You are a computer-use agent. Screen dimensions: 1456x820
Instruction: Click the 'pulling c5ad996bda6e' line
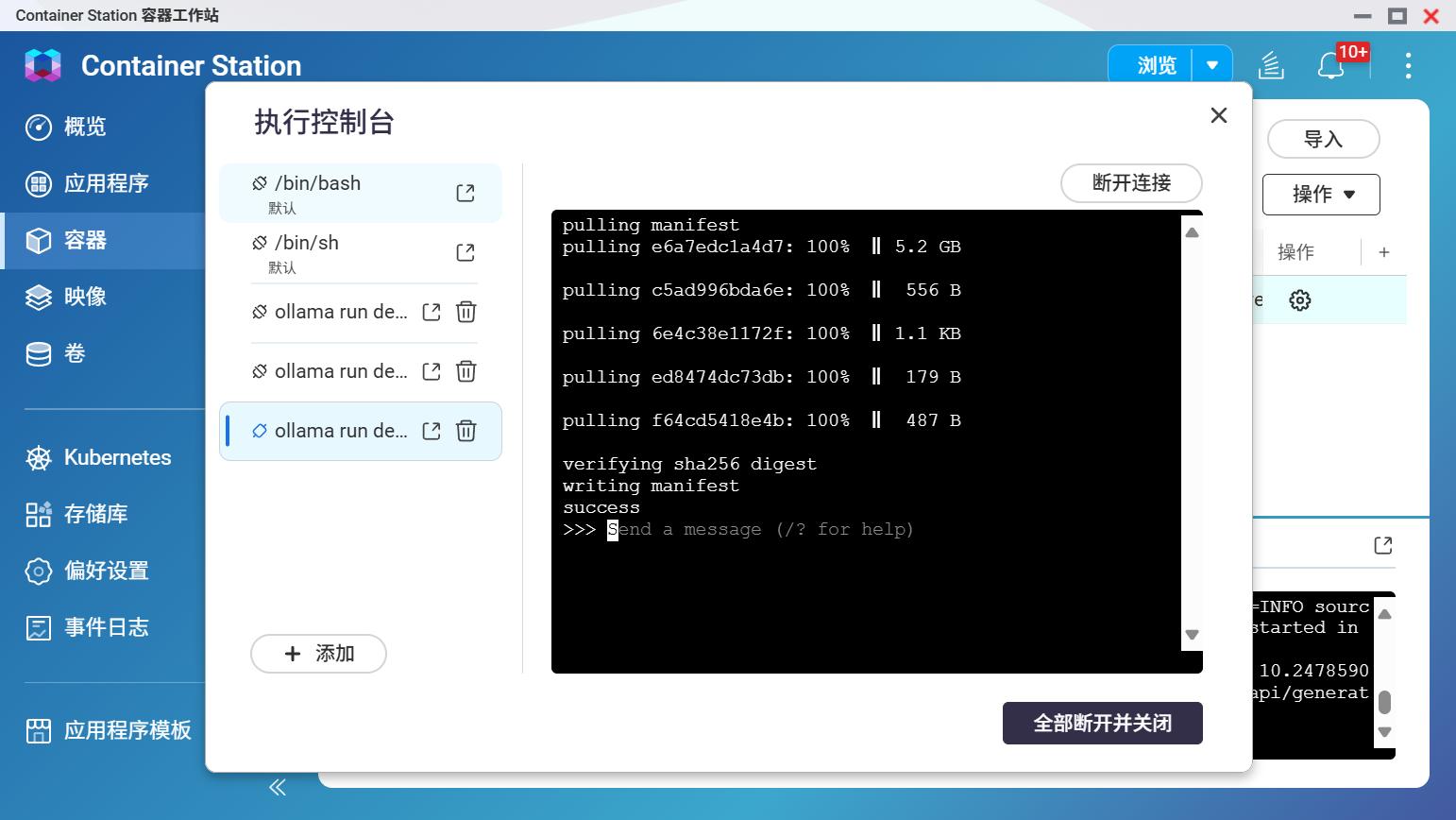762,290
